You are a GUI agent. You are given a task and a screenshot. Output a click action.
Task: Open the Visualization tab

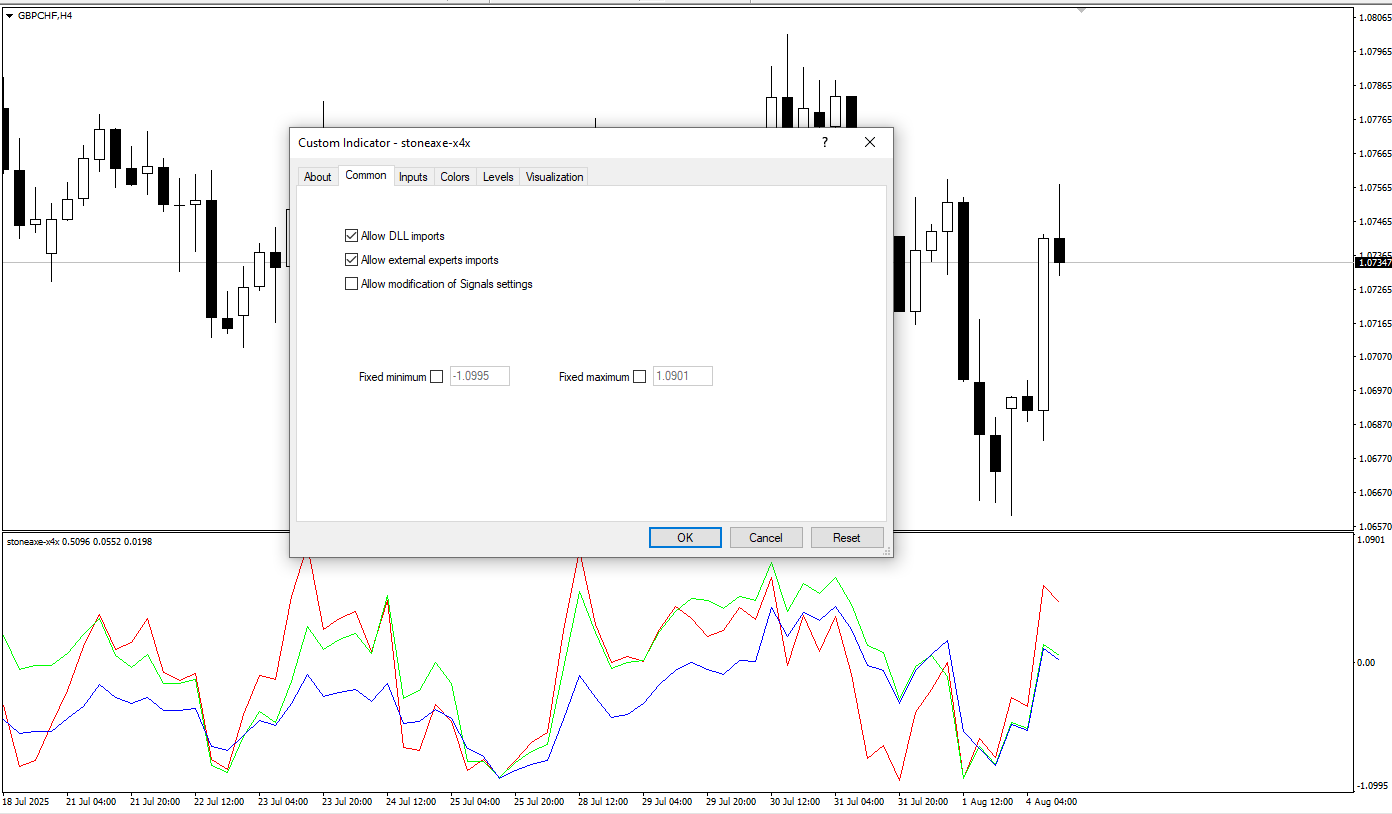554,177
